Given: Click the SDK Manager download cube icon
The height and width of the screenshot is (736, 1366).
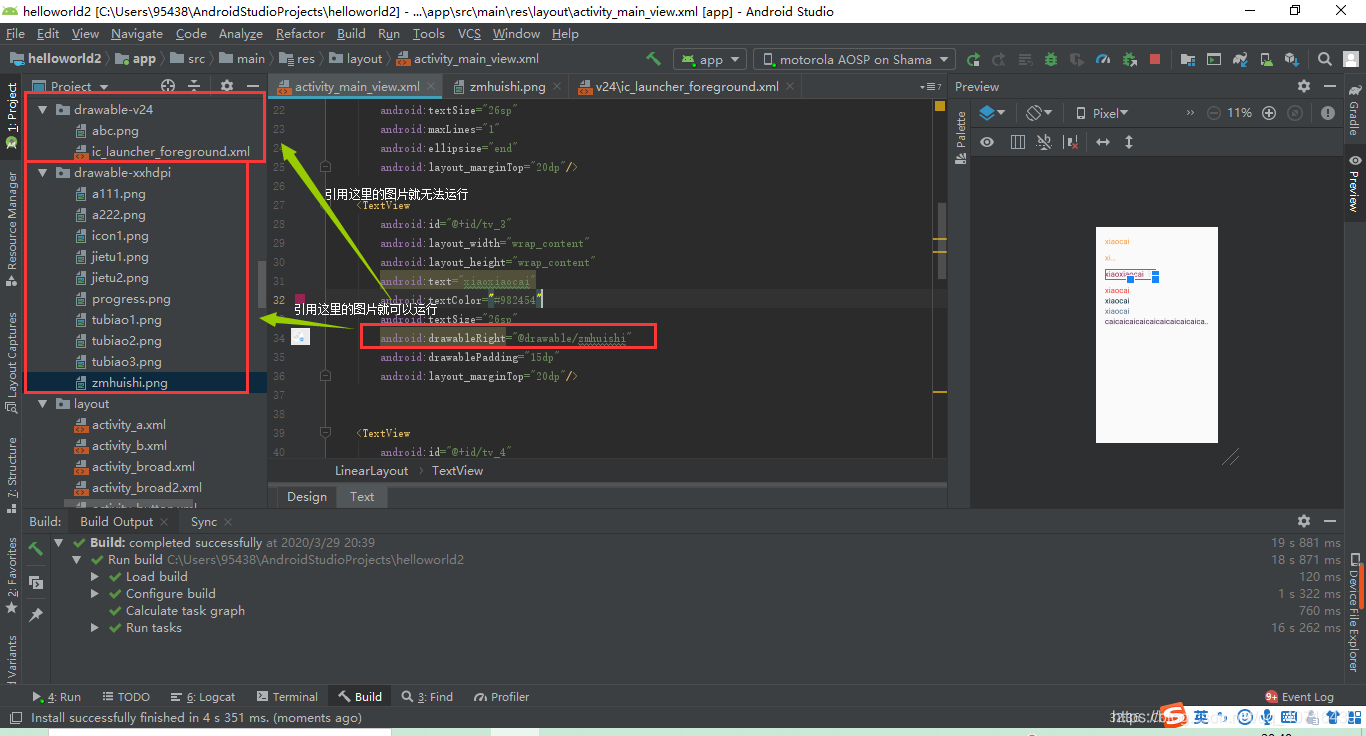Looking at the screenshot, I should pyautogui.click(x=1291, y=59).
